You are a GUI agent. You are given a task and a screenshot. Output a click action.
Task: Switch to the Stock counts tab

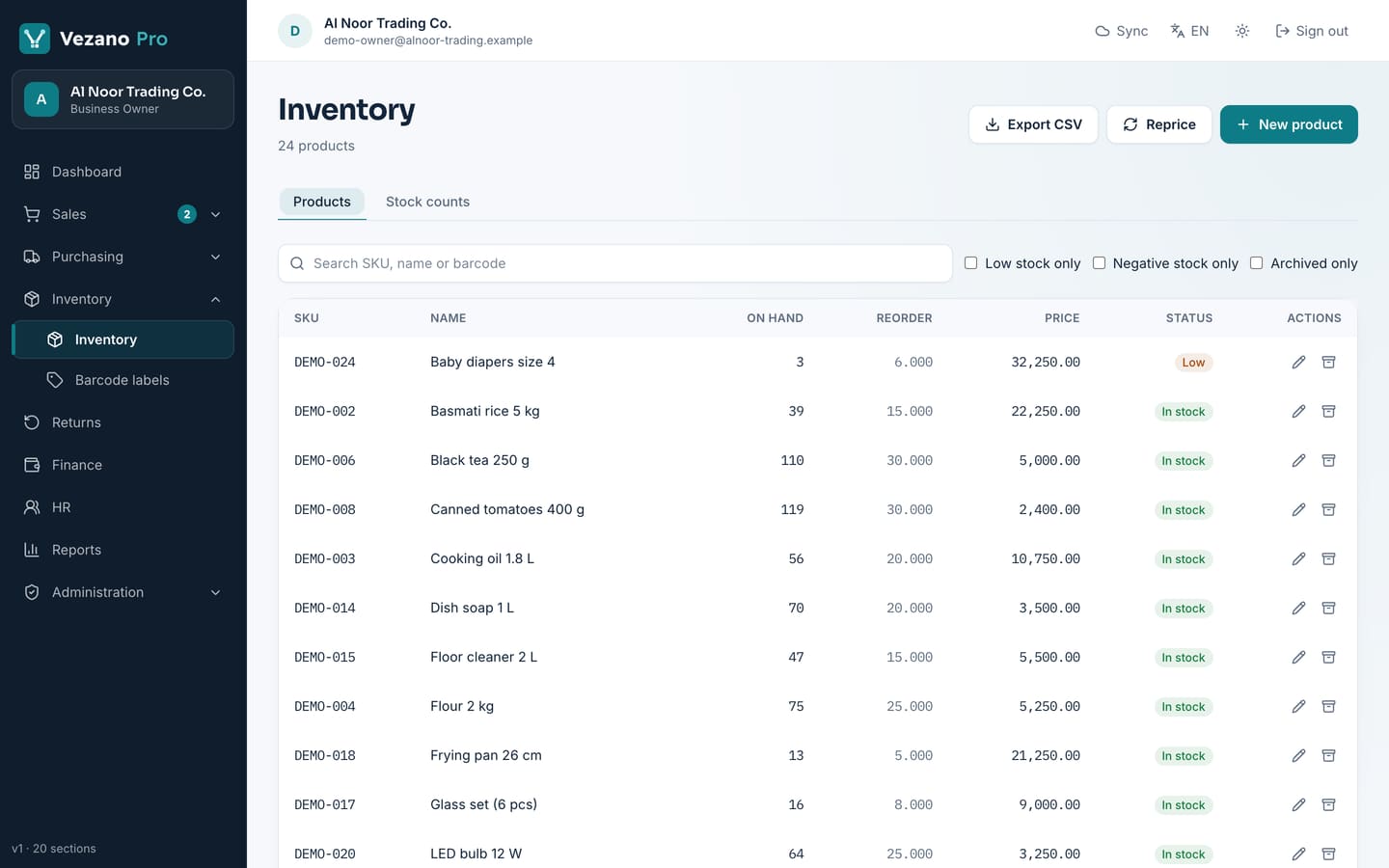pyautogui.click(x=427, y=202)
